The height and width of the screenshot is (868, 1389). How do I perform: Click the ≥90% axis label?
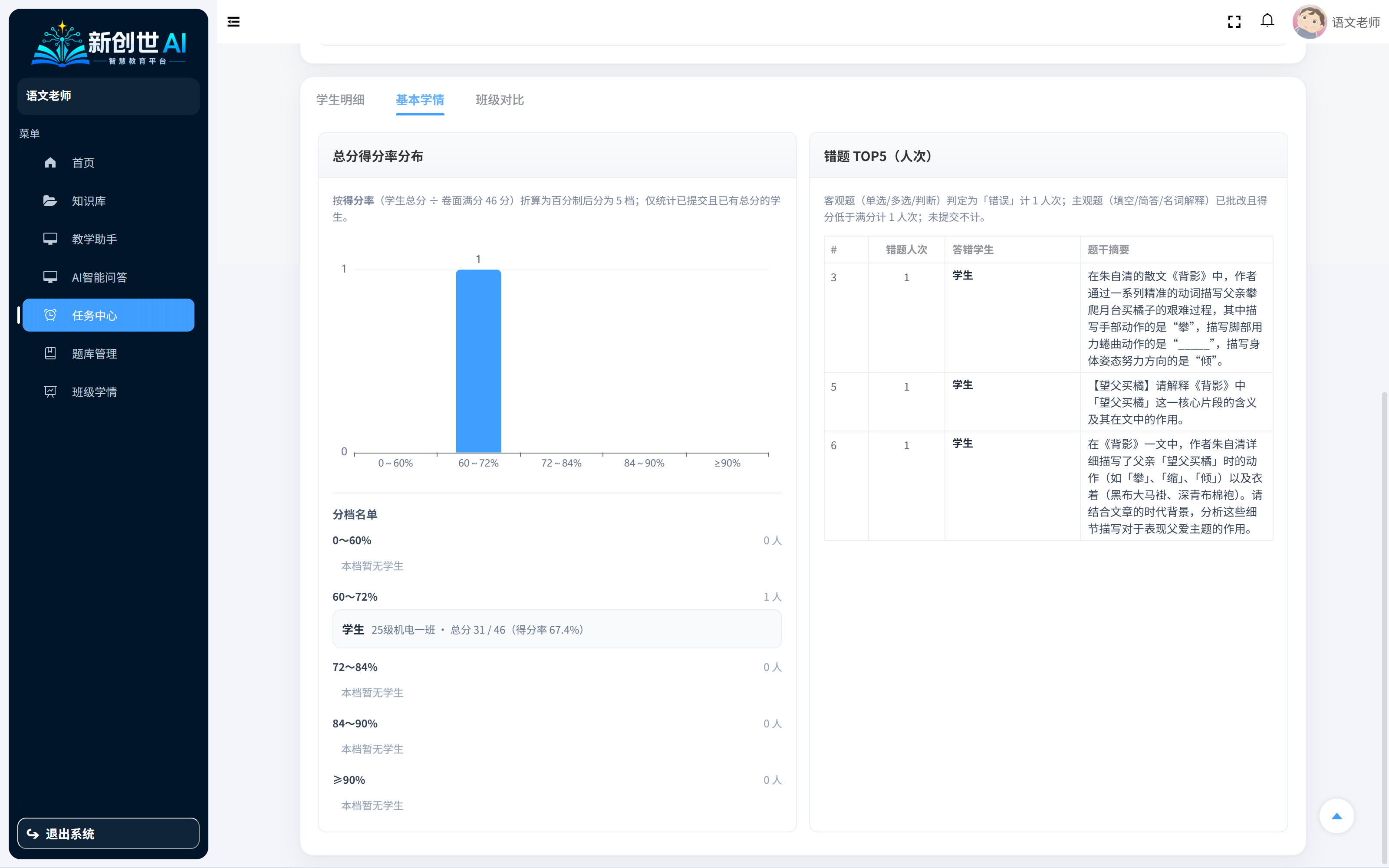[727, 463]
